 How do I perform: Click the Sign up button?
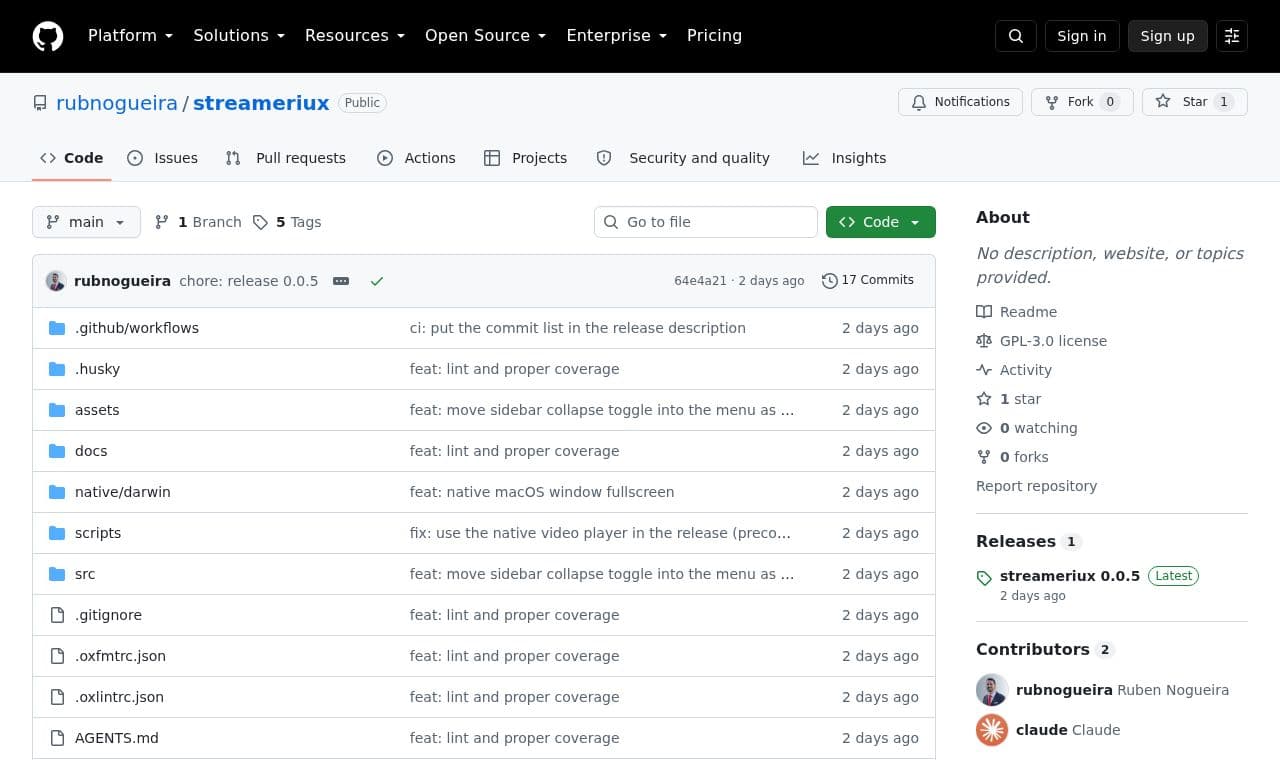1168,36
